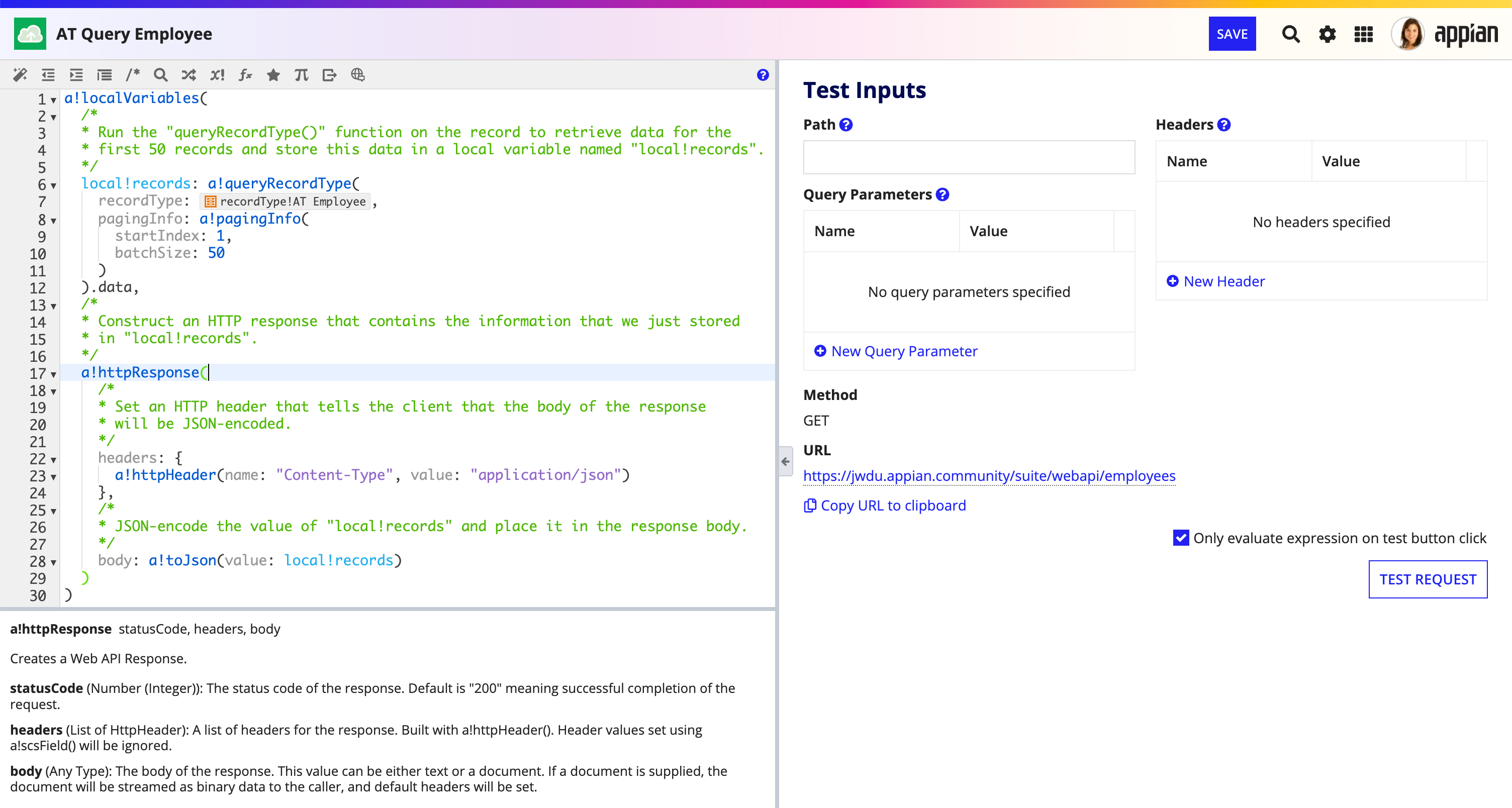Collapse code fold arrow on line 22
Image resolution: width=1512 pixels, height=808 pixels.
point(53,460)
